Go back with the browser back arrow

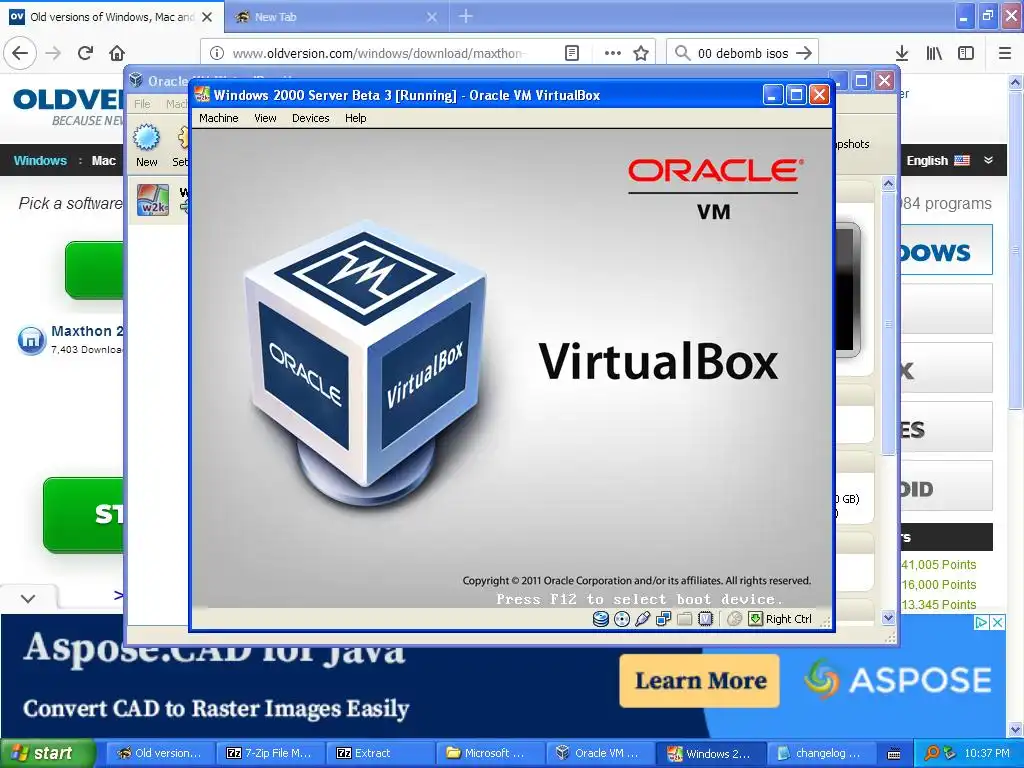(20, 53)
